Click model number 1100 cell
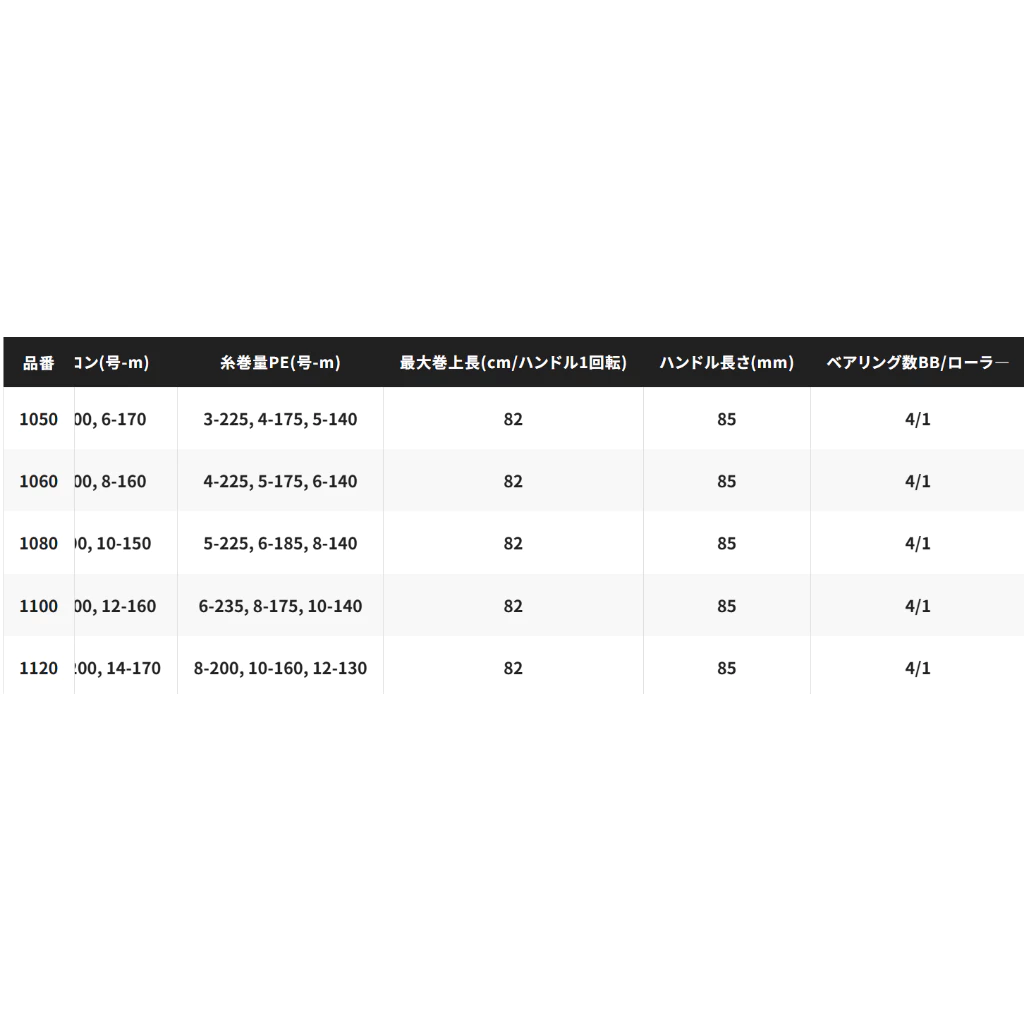Image resolution: width=1024 pixels, height=1024 pixels. [38, 606]
